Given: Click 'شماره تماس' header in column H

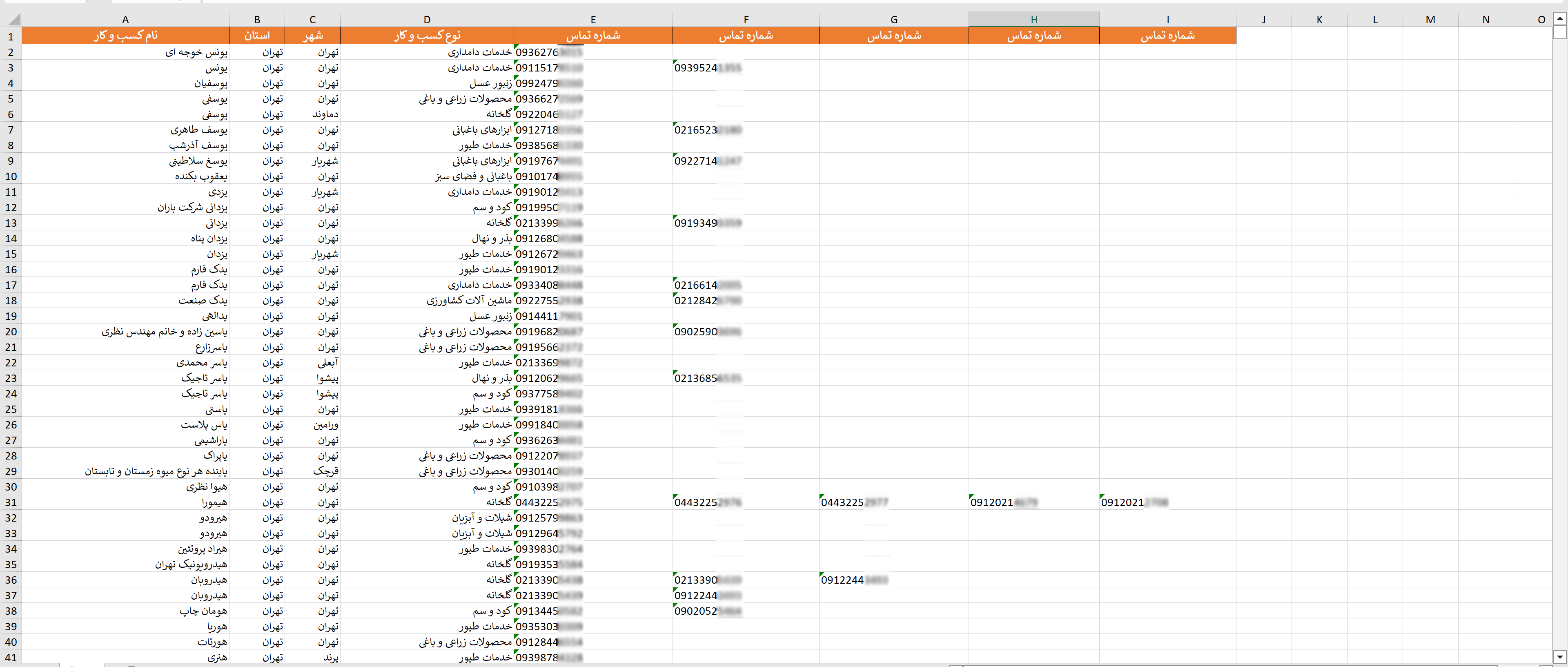Looking at the screenshot, I should point(1033,35).
